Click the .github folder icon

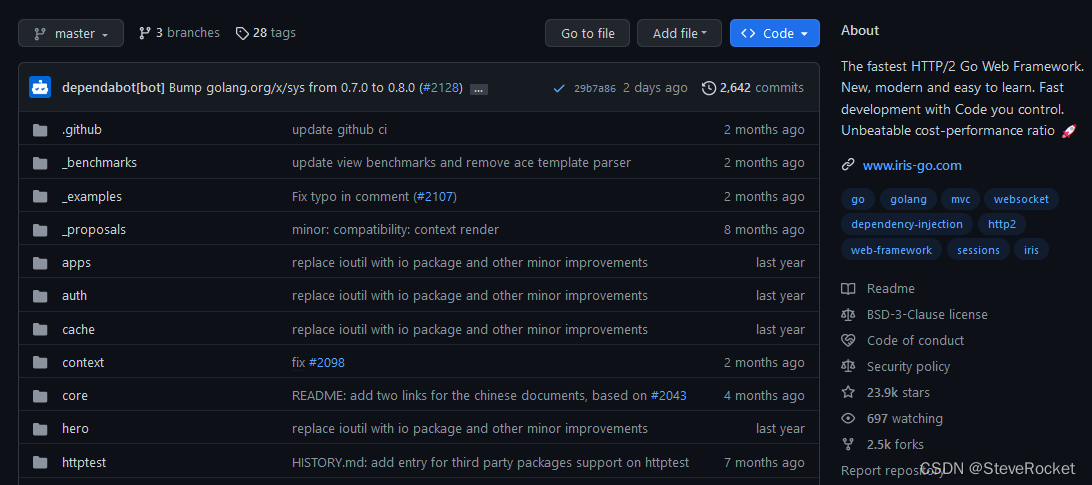click(x=40, y=130)
